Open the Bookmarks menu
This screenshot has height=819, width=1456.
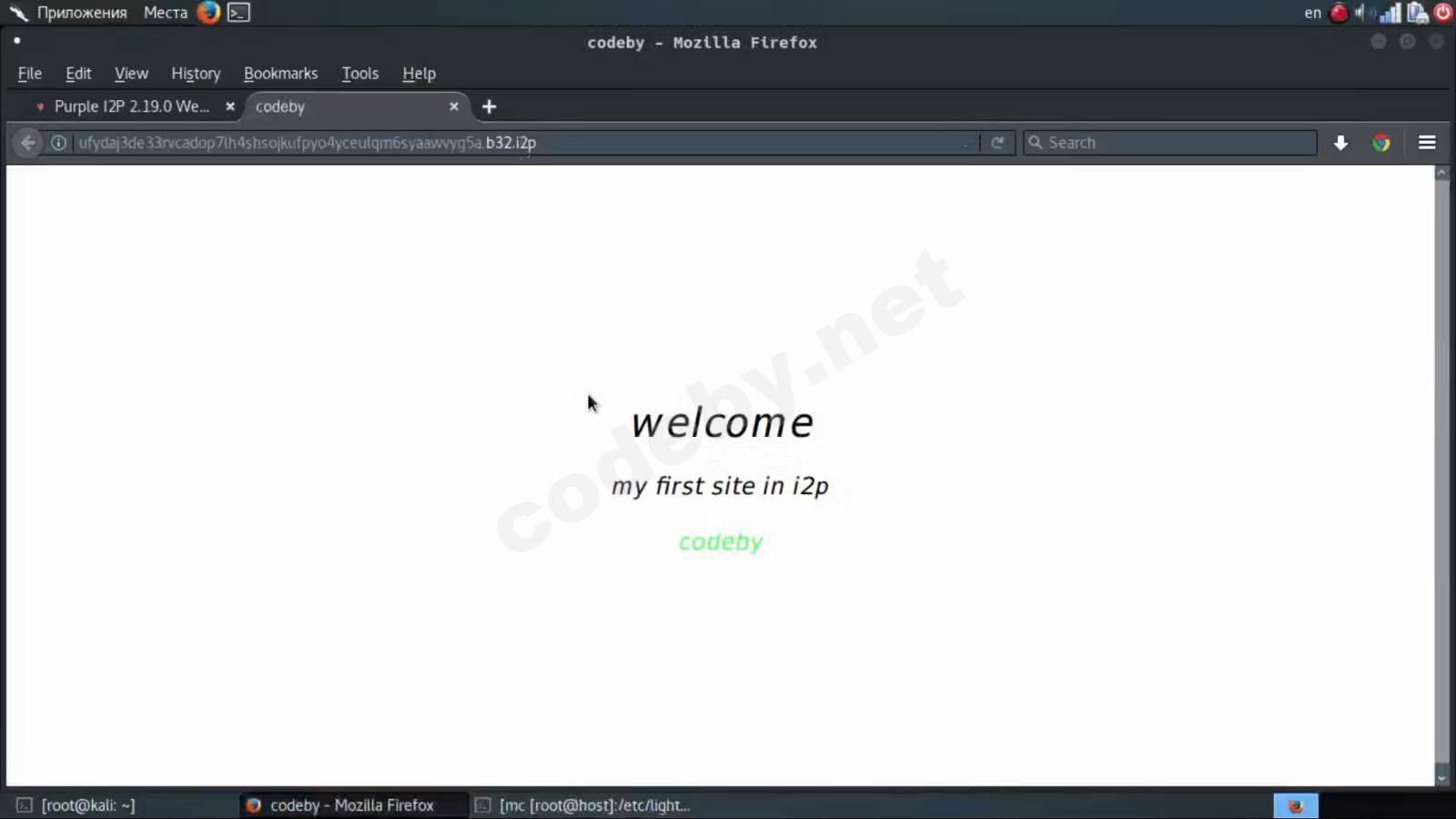coord(280,74)
